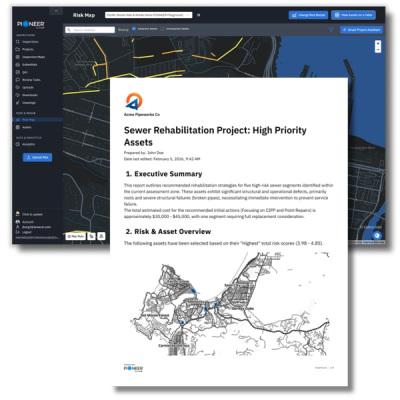The image size is (400, 400).
Task: Open Inspections in the sidebar
Action: pyautogui.click(x=27, y=42)
